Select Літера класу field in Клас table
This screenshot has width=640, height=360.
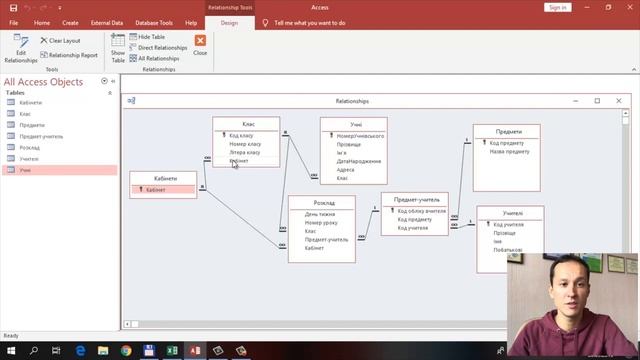tap(244, 152)
